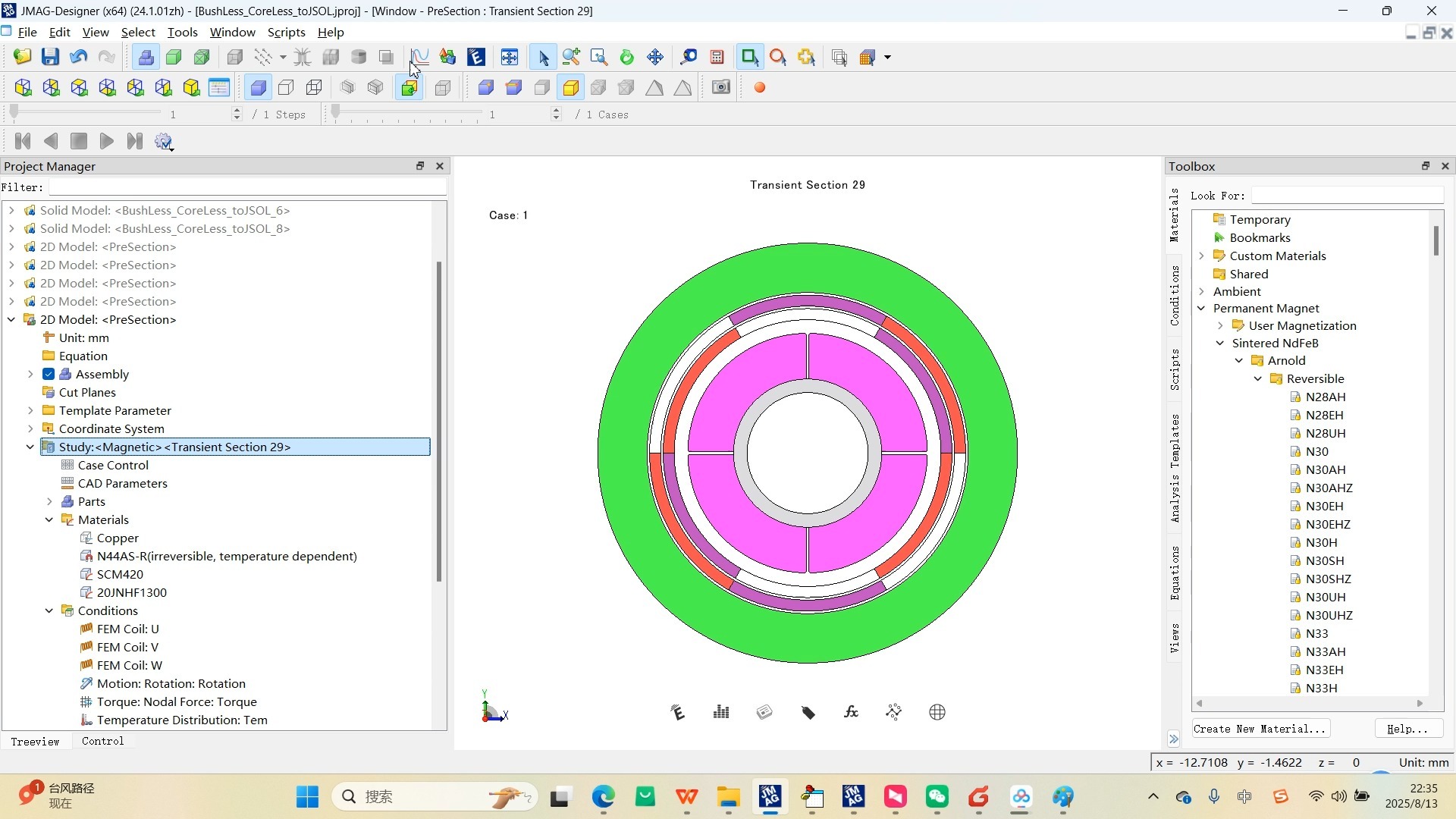Click the Save project icon

click(50, 57)
